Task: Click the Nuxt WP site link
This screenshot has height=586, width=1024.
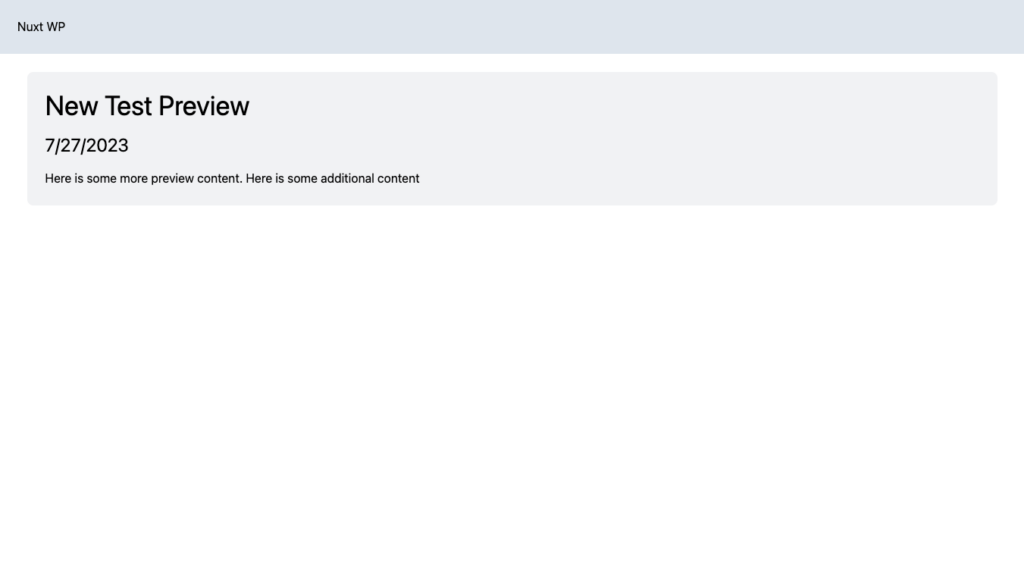Action: [x=41, y=27]
